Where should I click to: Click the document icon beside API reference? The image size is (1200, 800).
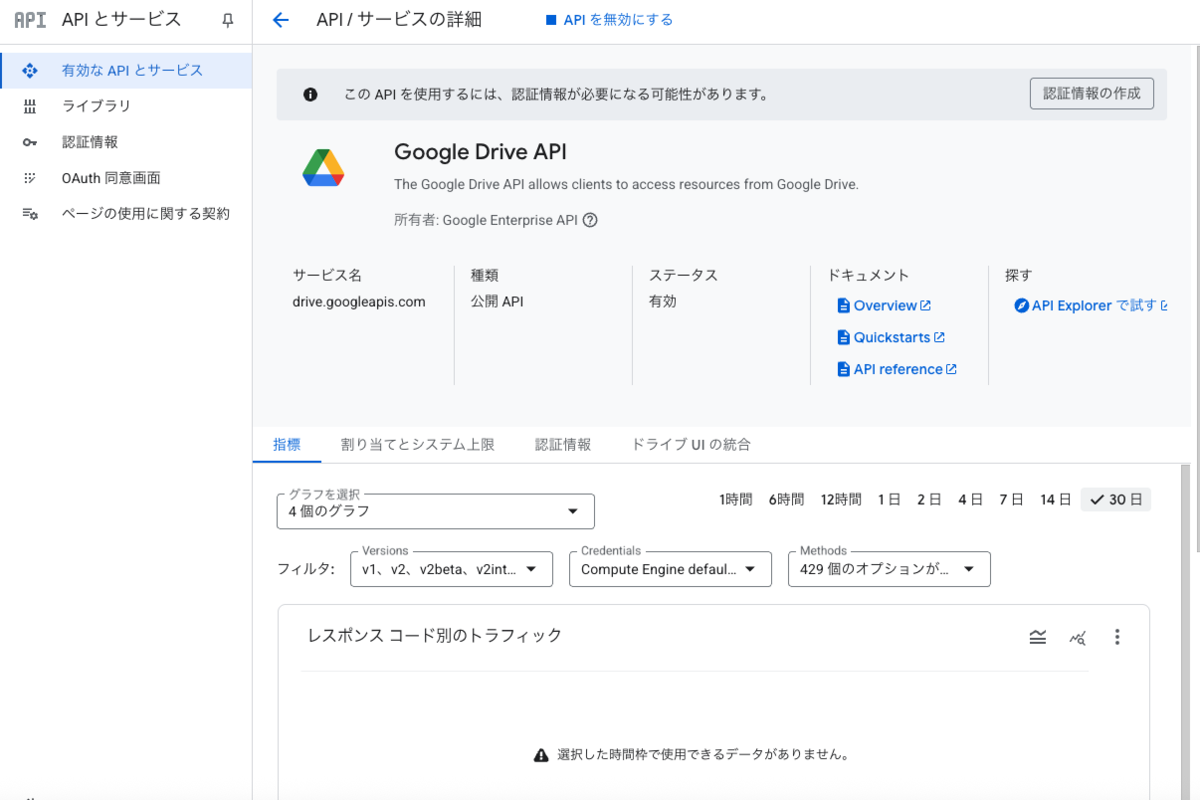(843, 370)
